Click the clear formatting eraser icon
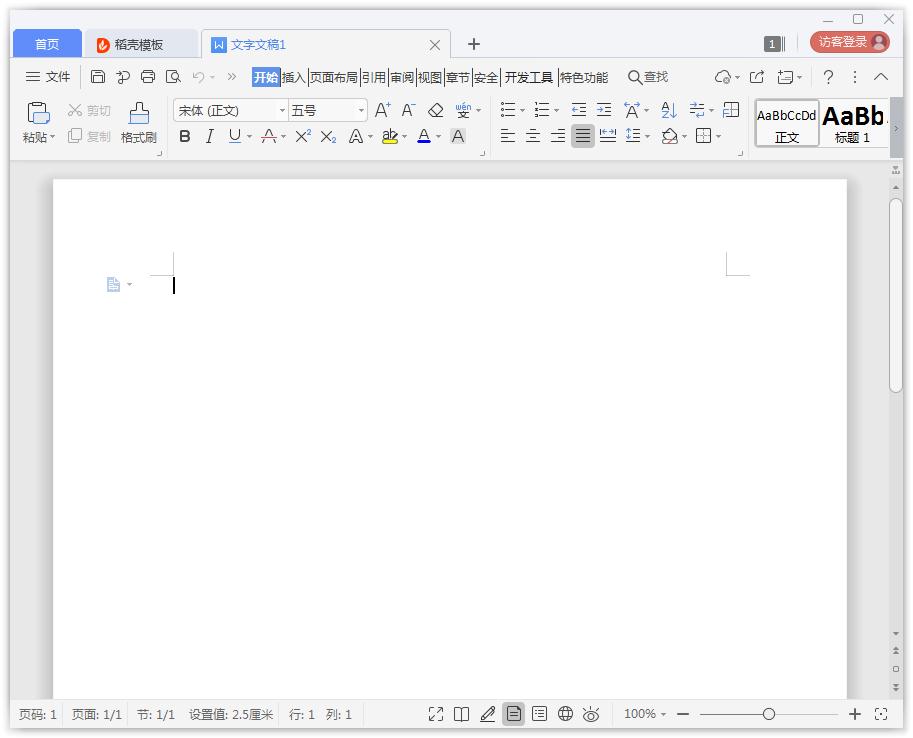 tap(435, 110)
